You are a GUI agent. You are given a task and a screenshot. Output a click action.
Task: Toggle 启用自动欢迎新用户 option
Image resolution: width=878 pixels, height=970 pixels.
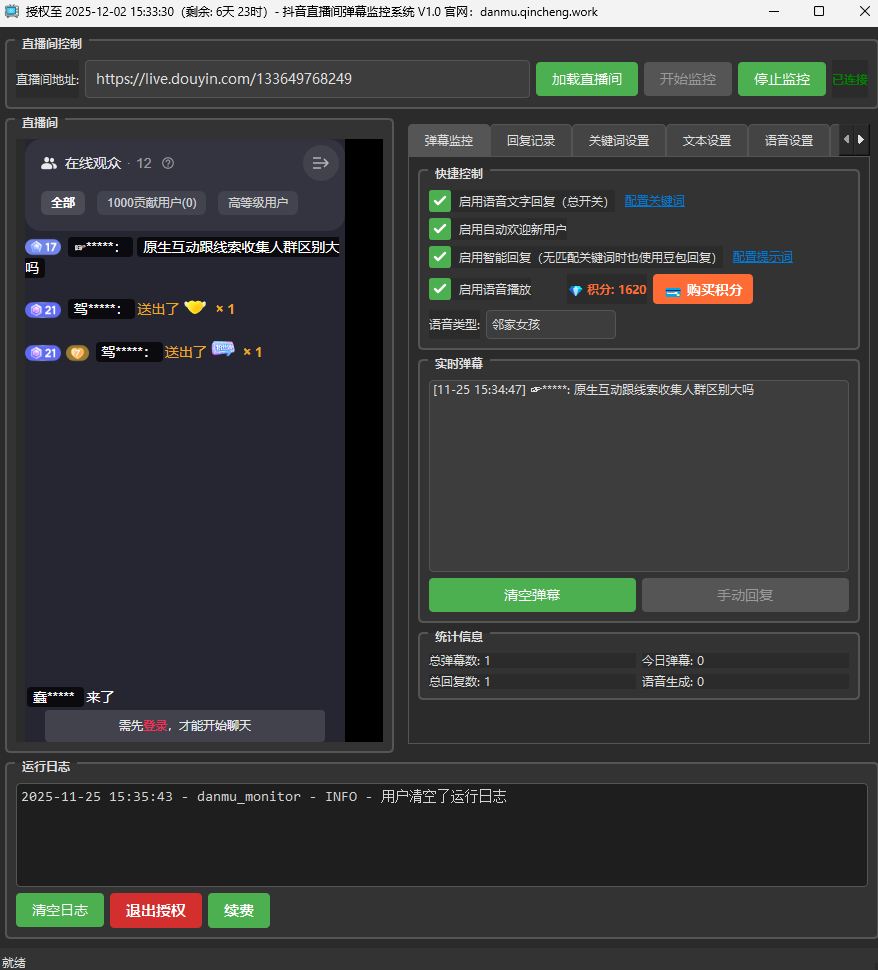[x=439, y=228]
